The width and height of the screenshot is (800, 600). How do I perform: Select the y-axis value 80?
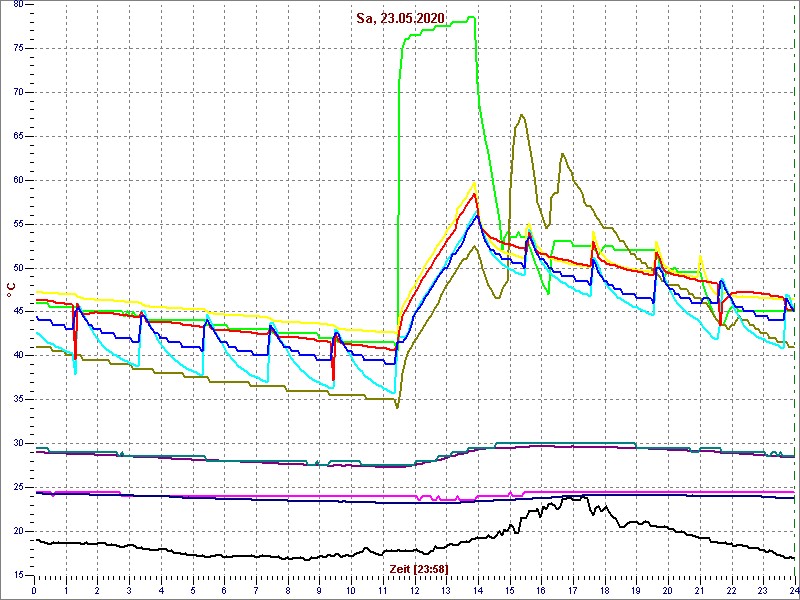17,5
